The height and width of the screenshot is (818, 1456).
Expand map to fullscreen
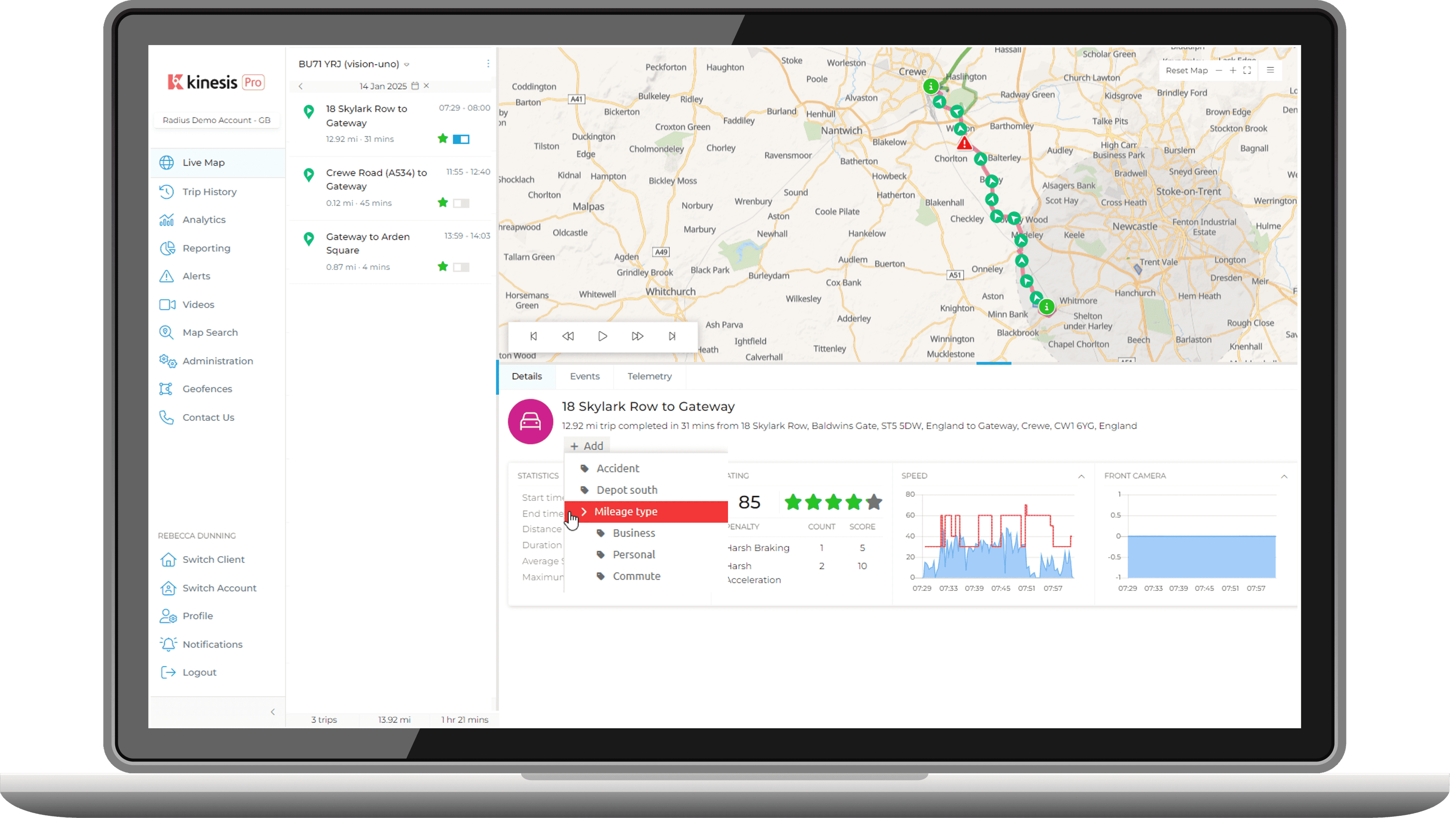point(1247,71)
